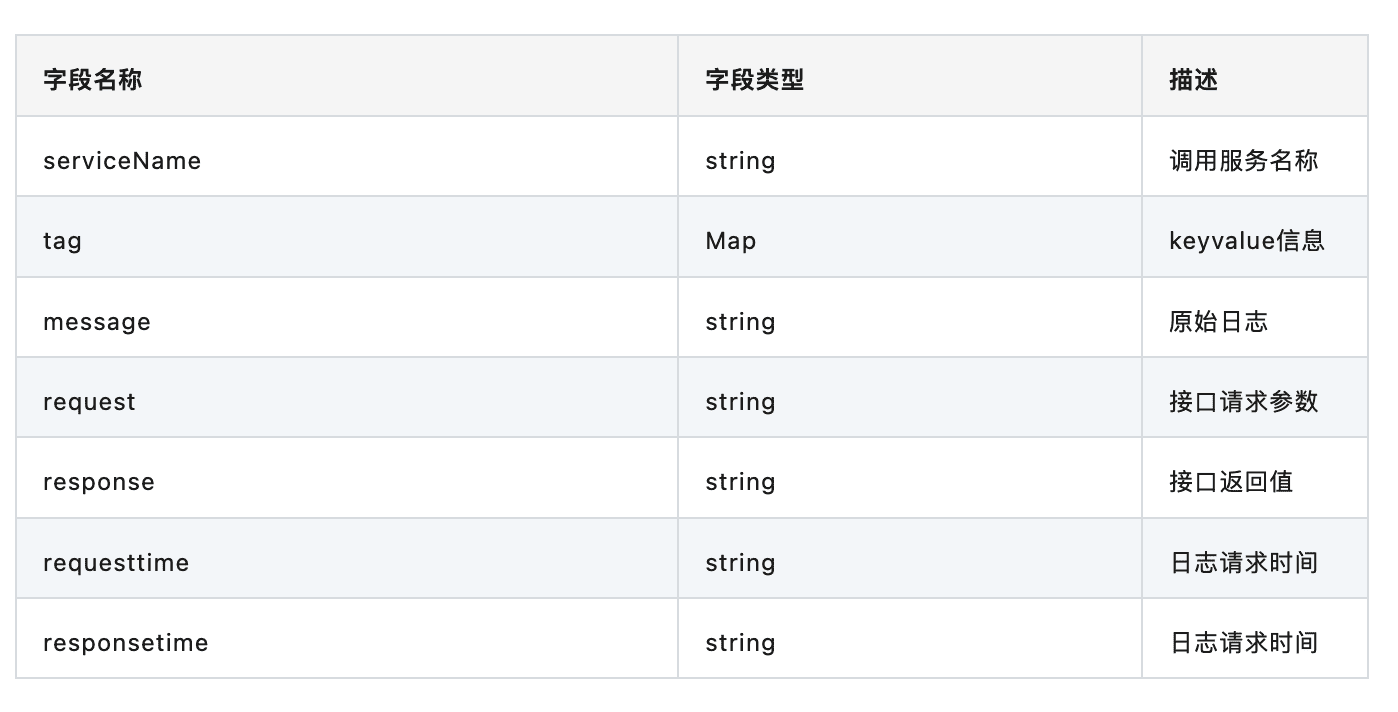Click string type in serviceName row
1398x712 pixels.
(740, 161)
